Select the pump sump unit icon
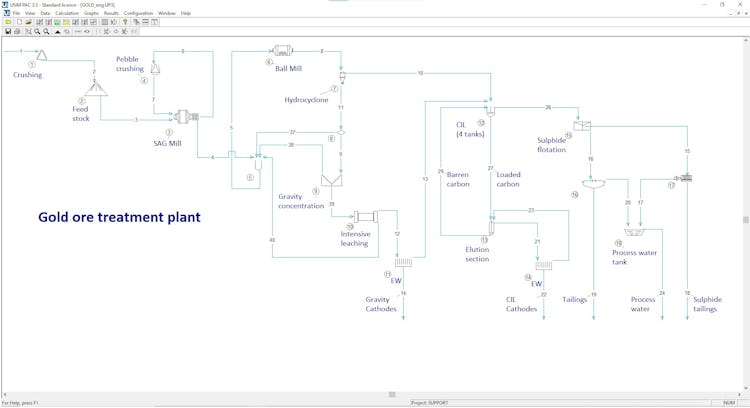The height and width of the screenshot is (408, 750). [x=258, y=163]
